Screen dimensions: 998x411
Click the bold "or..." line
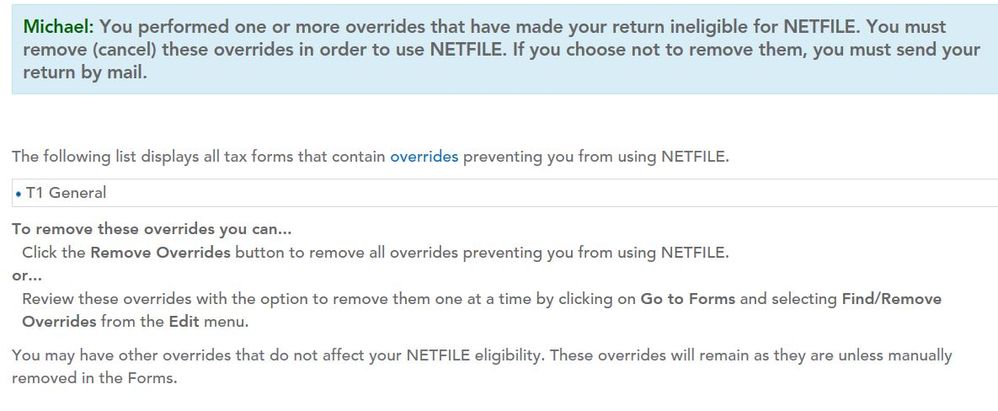coord(26,275)
